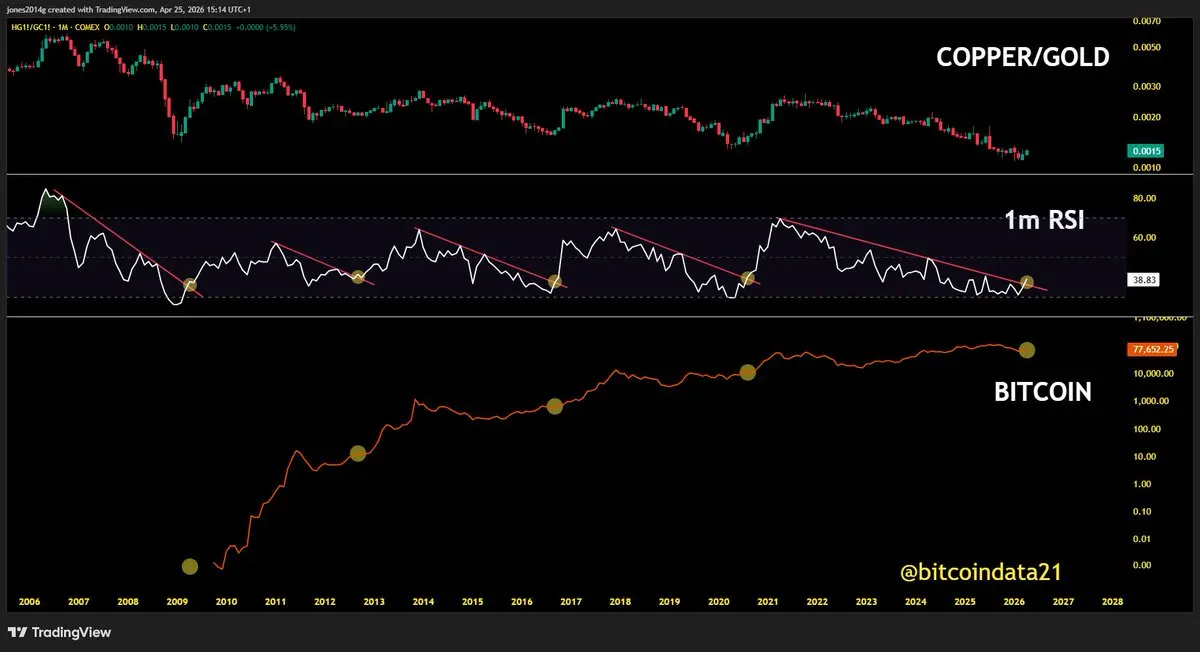This screenshot has height=652, width=1200.
Task: Click the 60.00 RSI axis label
Action: [x=1147, y=238]
